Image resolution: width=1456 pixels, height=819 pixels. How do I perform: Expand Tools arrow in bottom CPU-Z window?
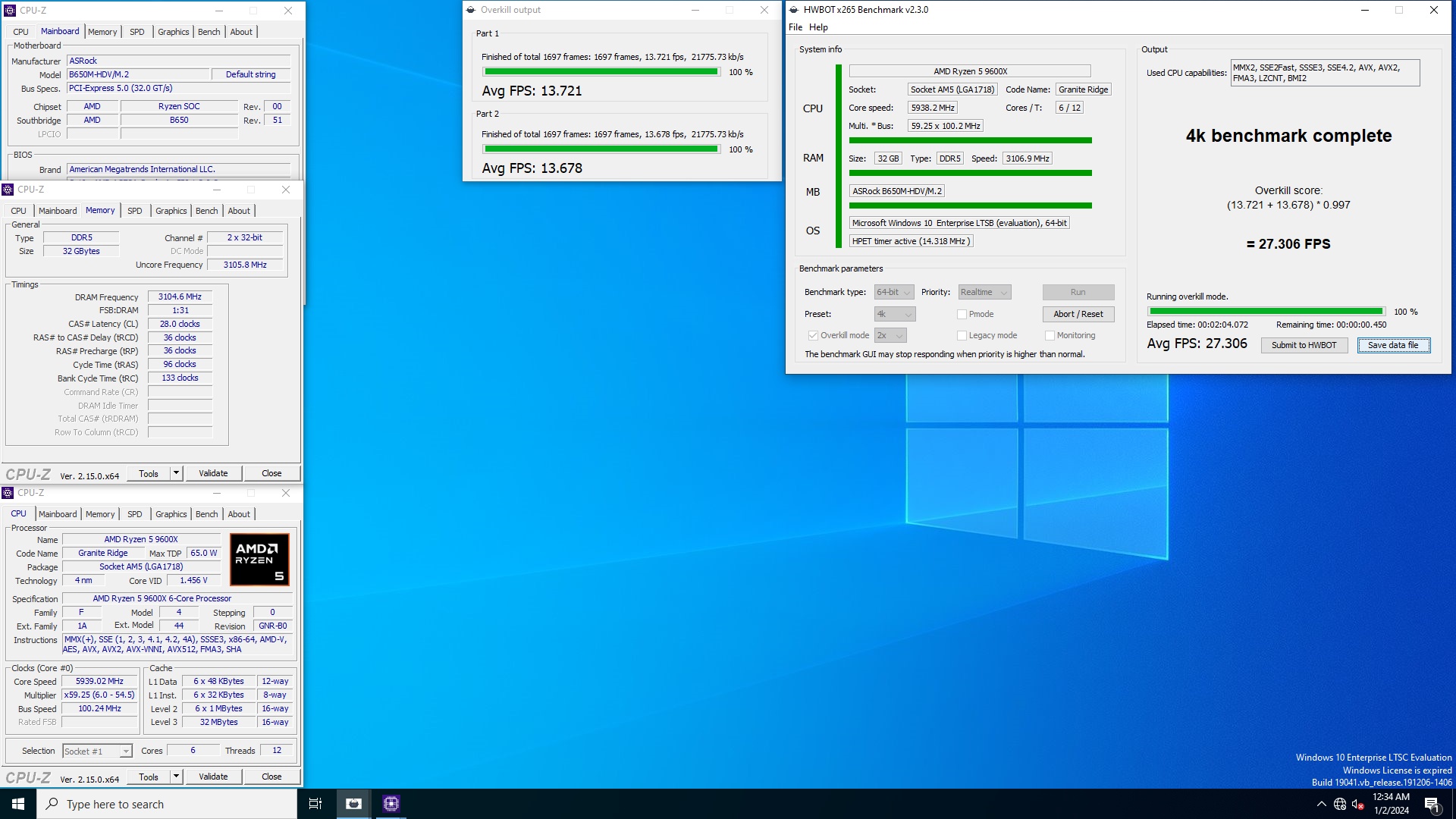[x=176, y=777]
